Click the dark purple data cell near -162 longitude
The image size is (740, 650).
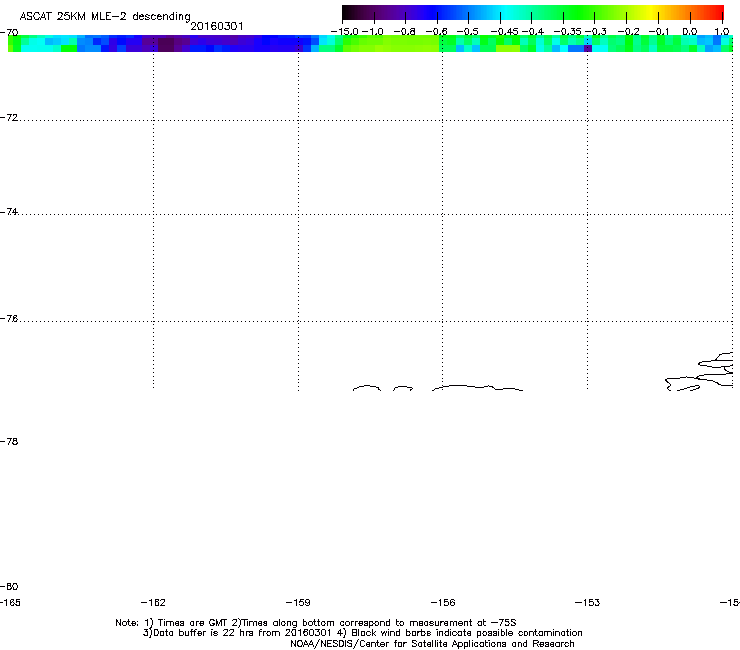click(166, 44)
